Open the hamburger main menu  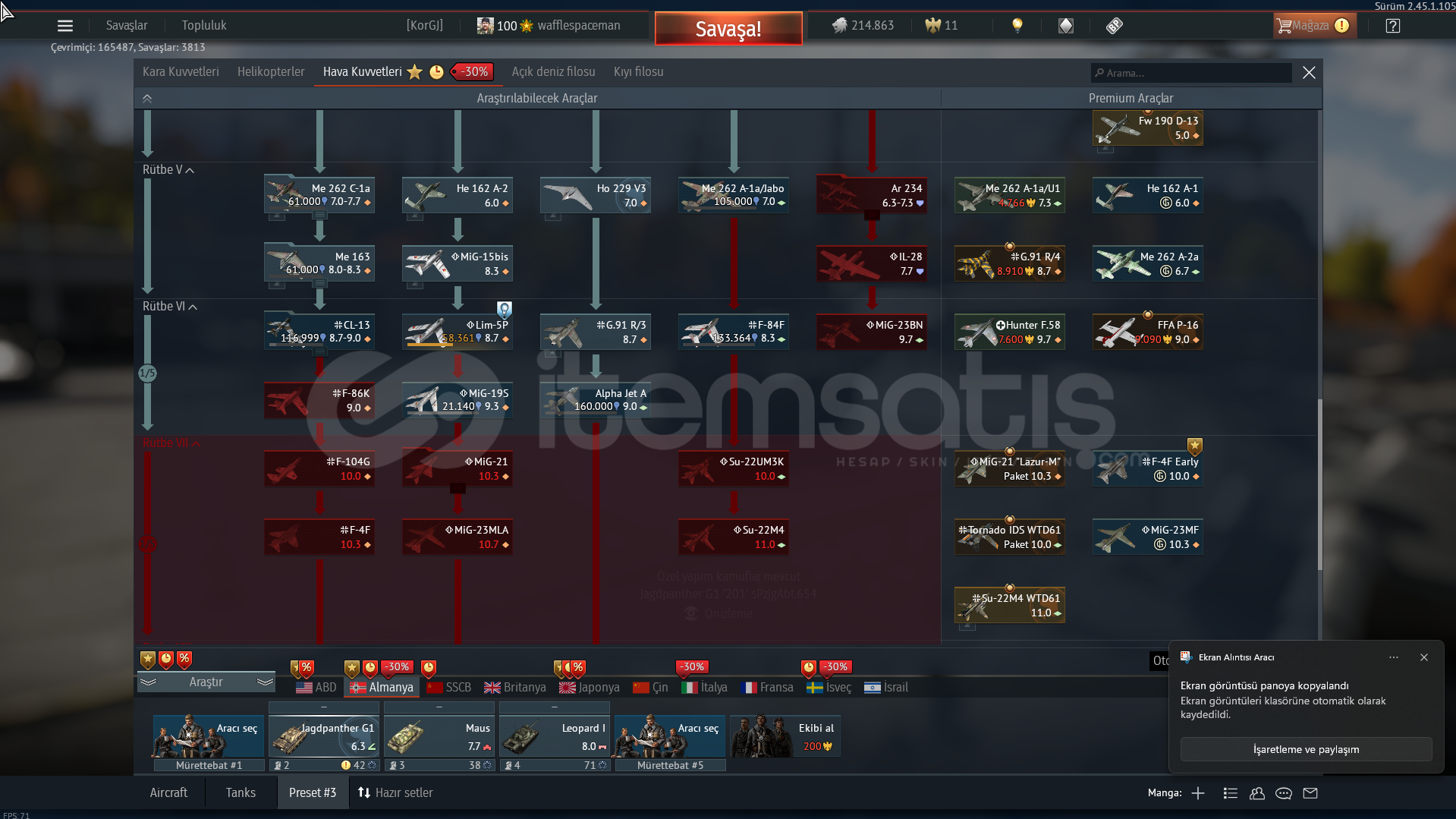65,26
